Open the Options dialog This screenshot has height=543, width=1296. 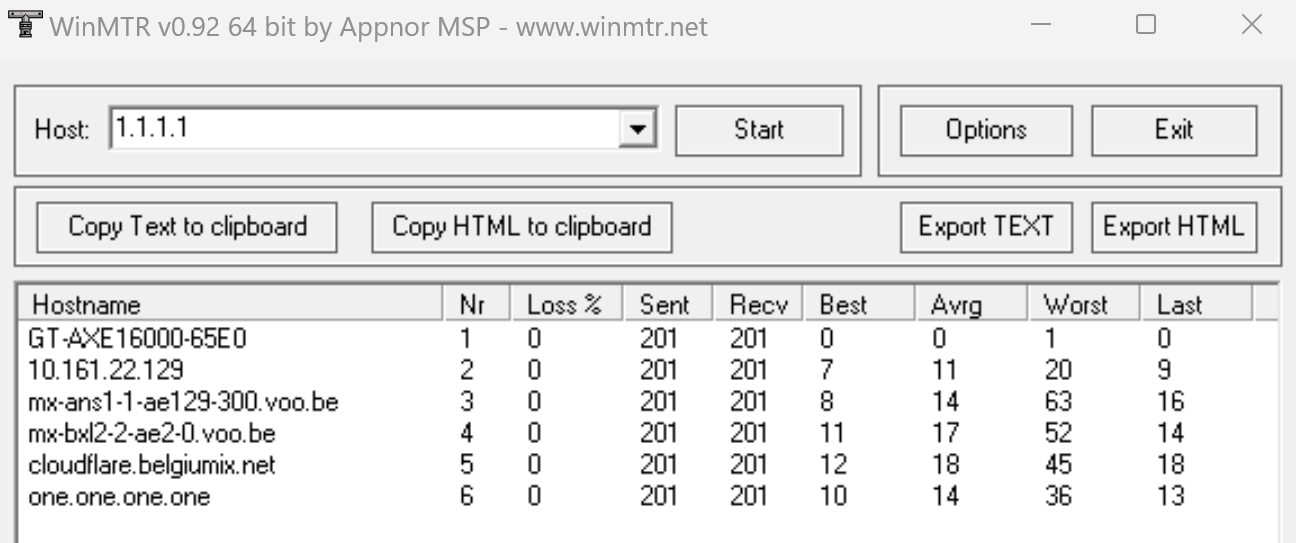[x=986, y=130]
